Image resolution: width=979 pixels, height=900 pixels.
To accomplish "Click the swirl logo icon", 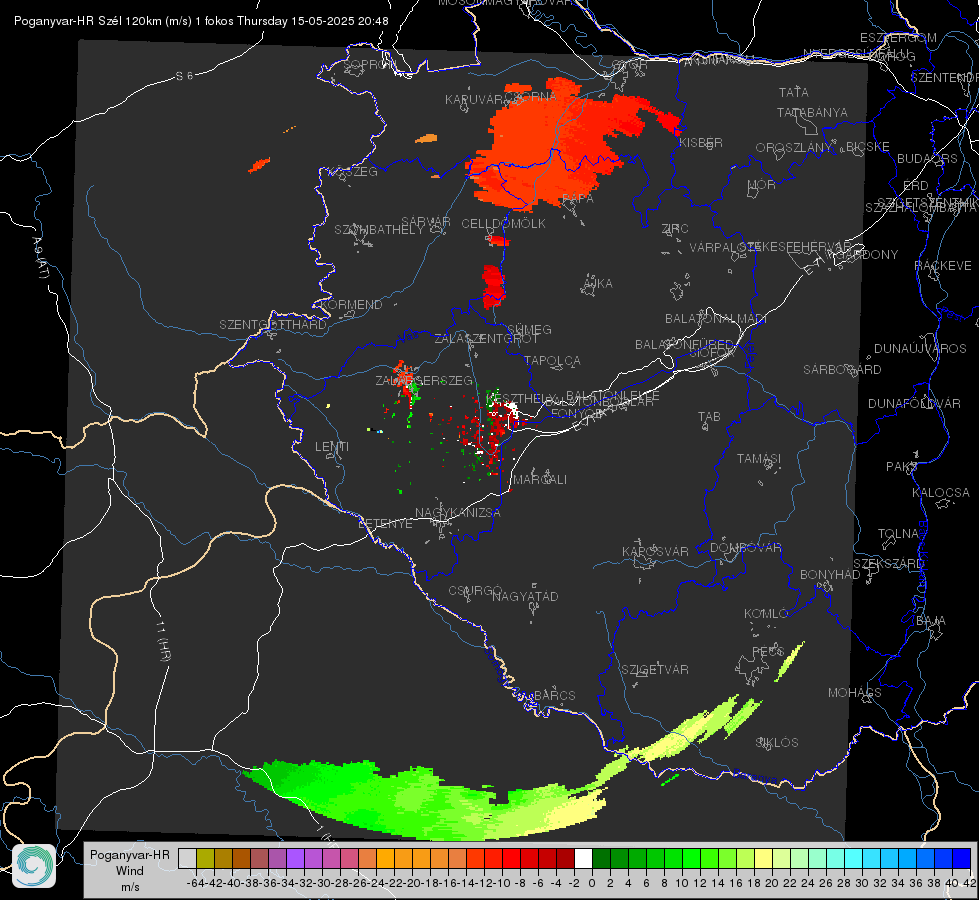I will [34, 866].
